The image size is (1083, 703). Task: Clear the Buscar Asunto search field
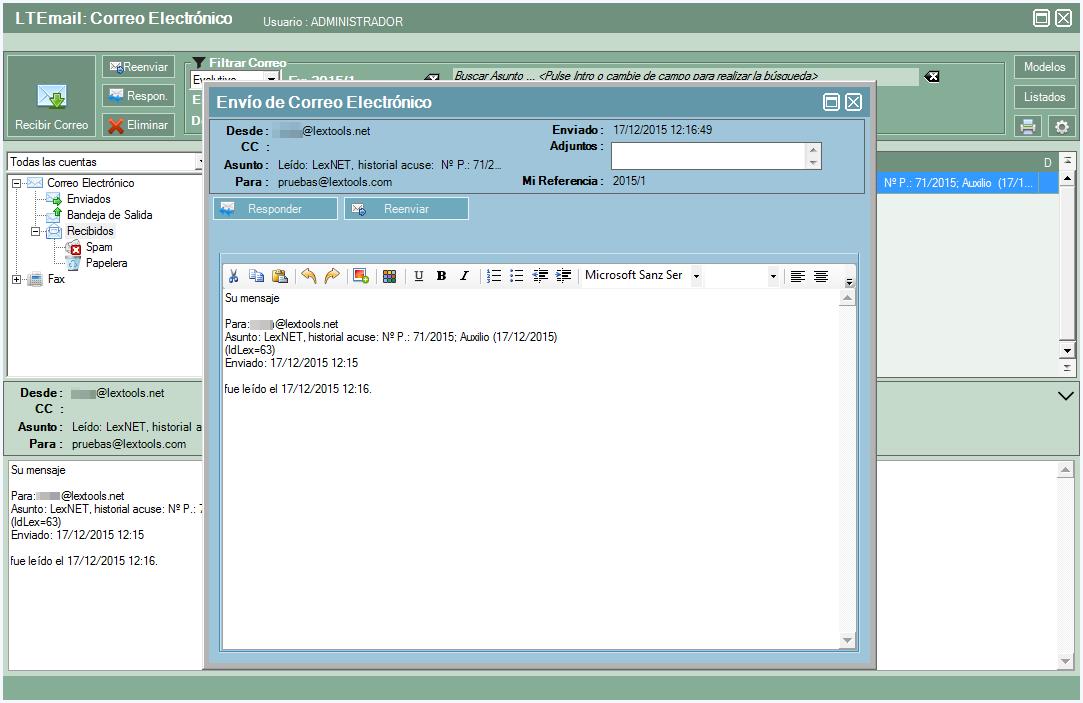pos(932,77)
